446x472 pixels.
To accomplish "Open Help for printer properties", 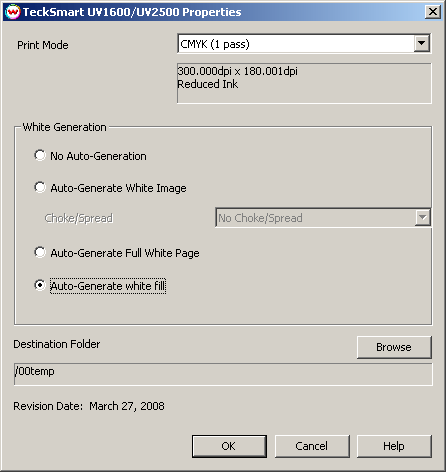I will (394, 446).
